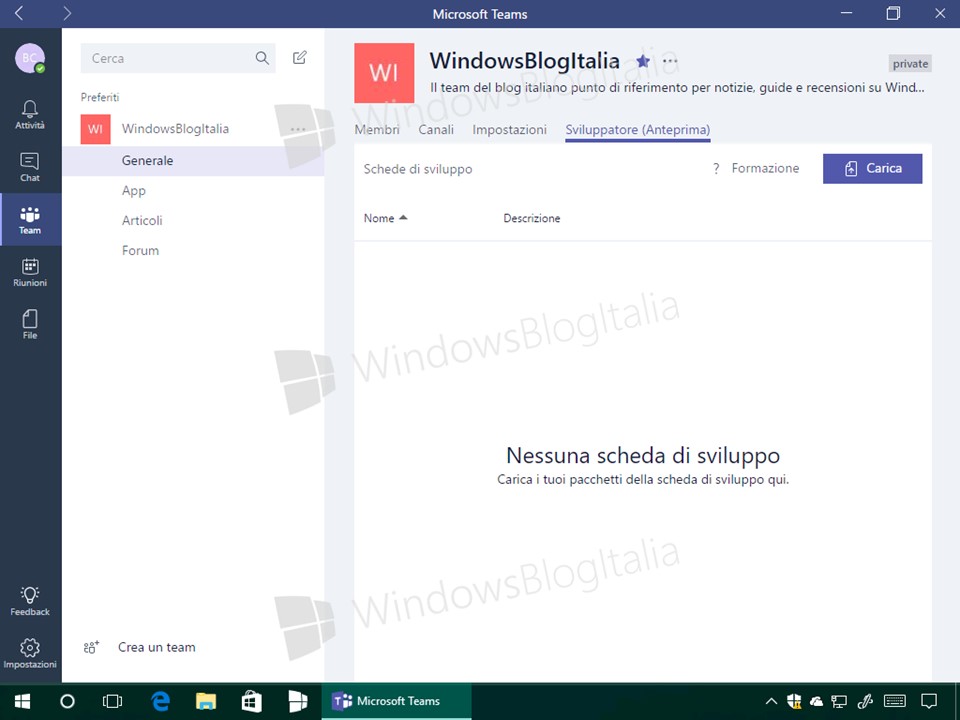The height and width of the screenshot is (720, 960).
Task: Switch to the Canali tab
Action: coord(436,130)
